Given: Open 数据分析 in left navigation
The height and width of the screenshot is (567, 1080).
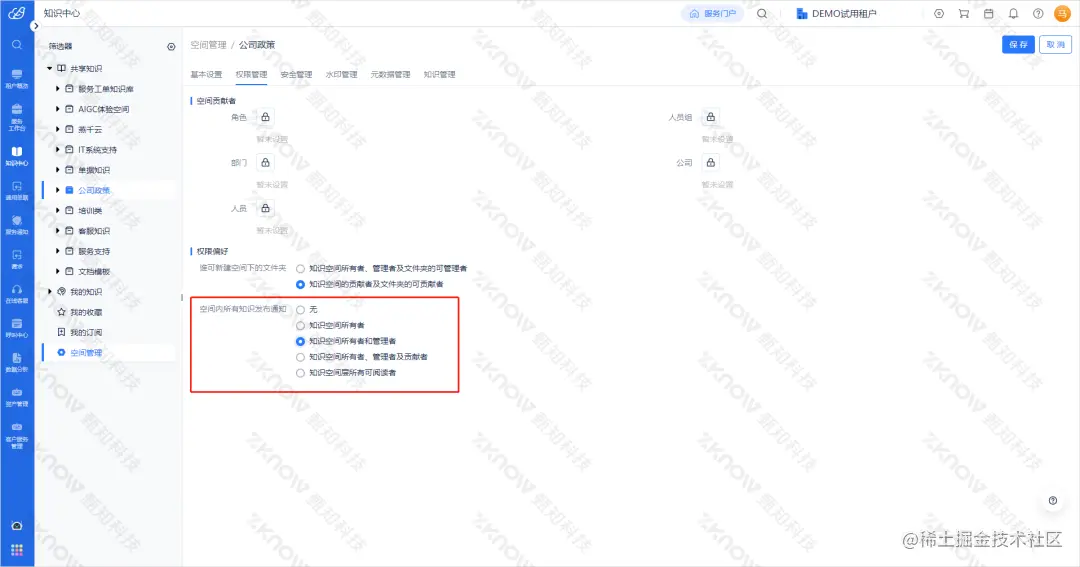Looking at the screenshot, I should [x=17, y=363].
